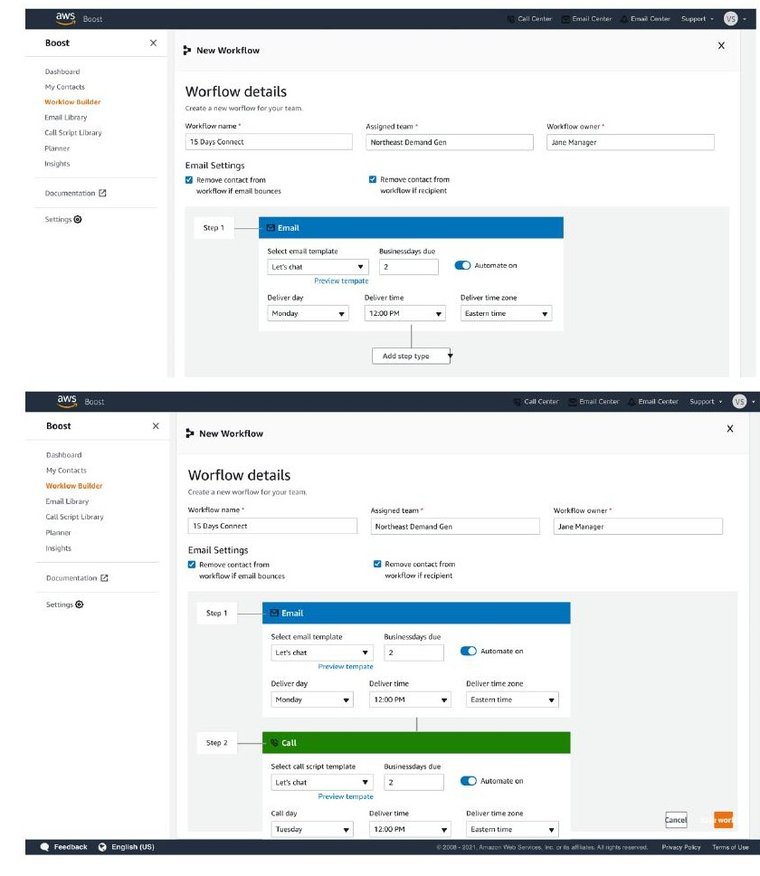Click the AWS logo in the lower window header
The image size is (760, 876).
(66, 401)
